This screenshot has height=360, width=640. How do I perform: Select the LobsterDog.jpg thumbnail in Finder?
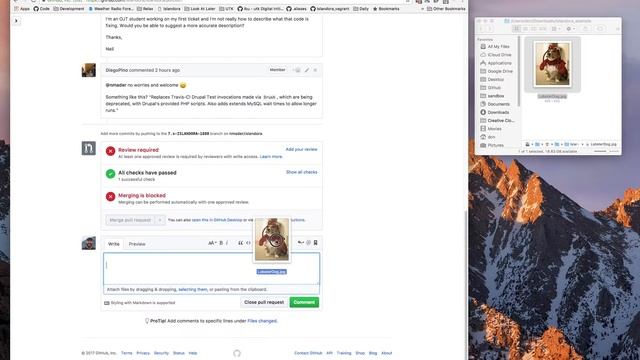552,64
